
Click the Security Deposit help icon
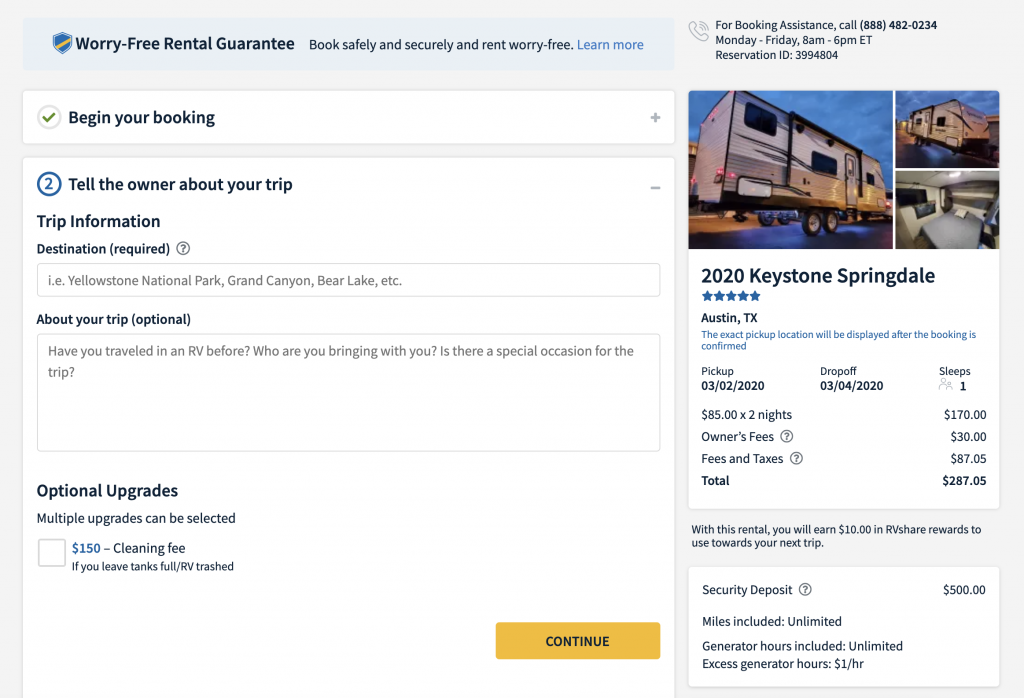(805, 590)
